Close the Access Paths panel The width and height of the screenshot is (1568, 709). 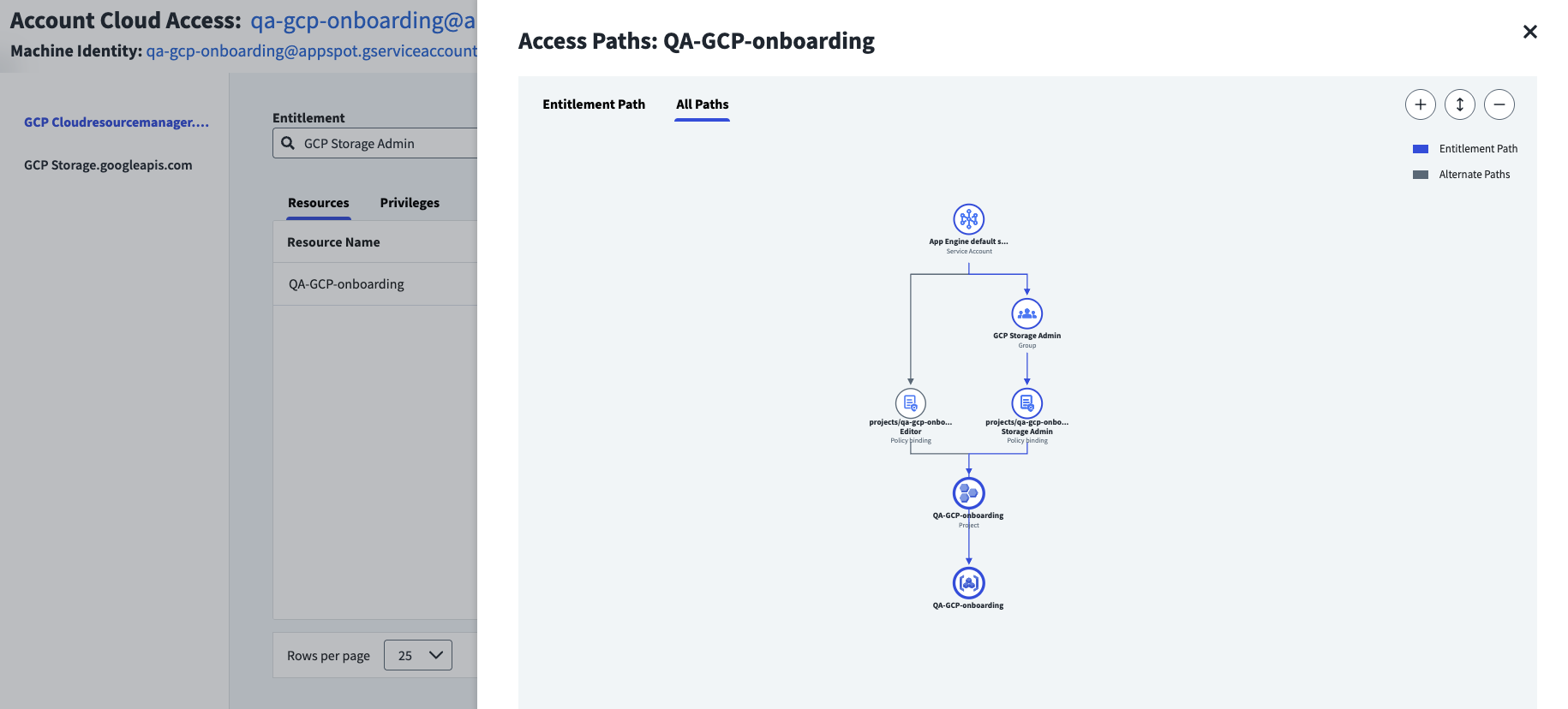click(1529, 32)
